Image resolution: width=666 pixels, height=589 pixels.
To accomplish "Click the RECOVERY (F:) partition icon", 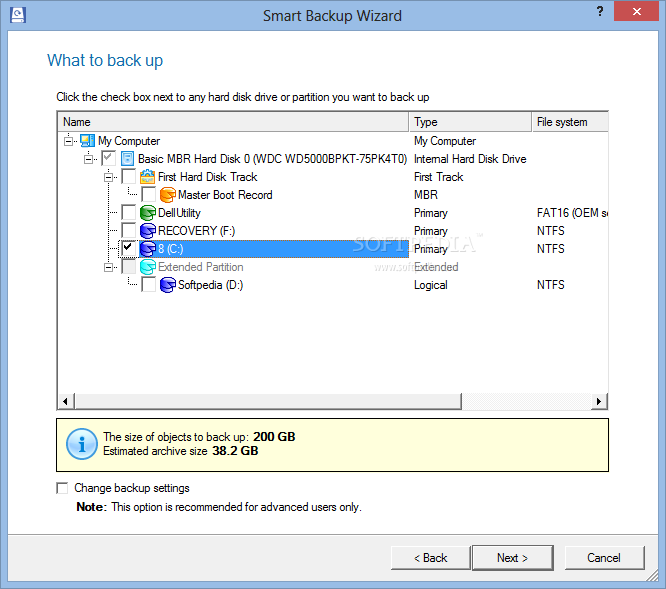I will (147, 231).
